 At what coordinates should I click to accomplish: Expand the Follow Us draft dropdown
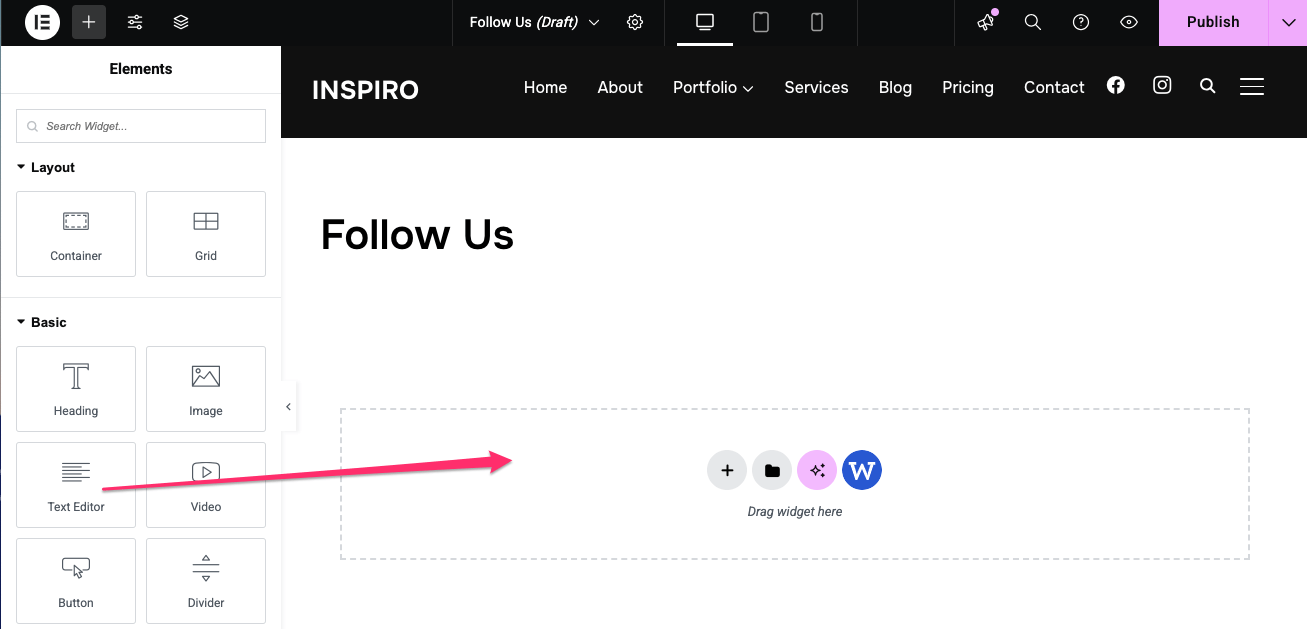click(x=594, y=22)
